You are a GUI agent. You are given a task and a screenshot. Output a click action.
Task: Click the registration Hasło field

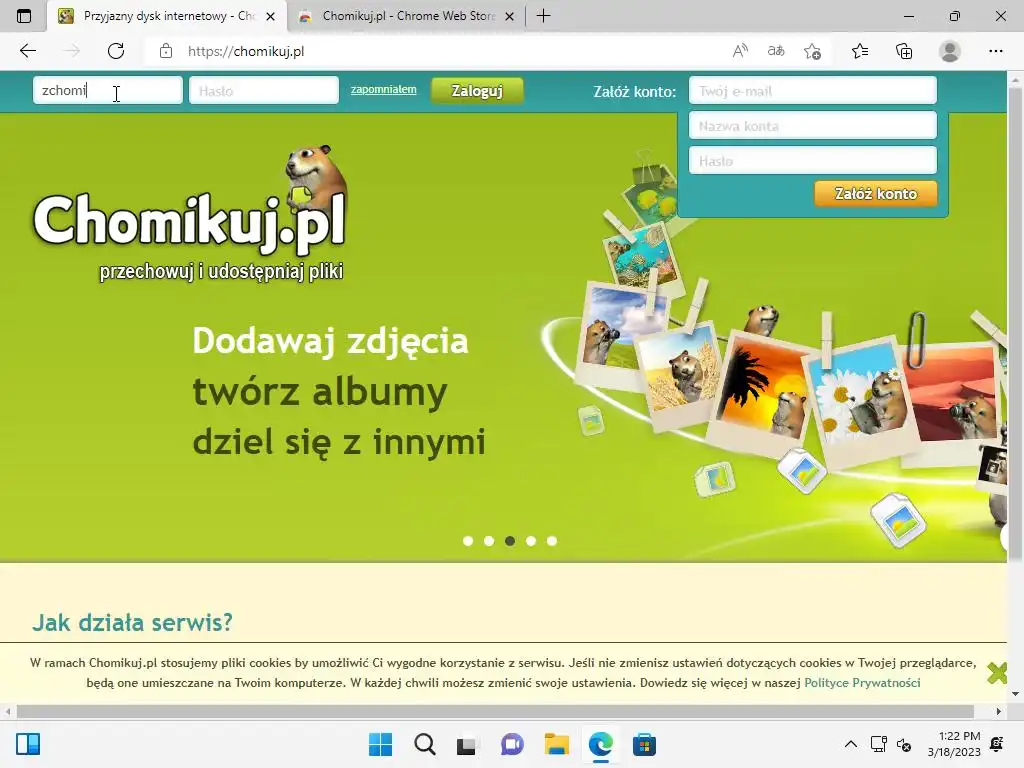[812, 160]
